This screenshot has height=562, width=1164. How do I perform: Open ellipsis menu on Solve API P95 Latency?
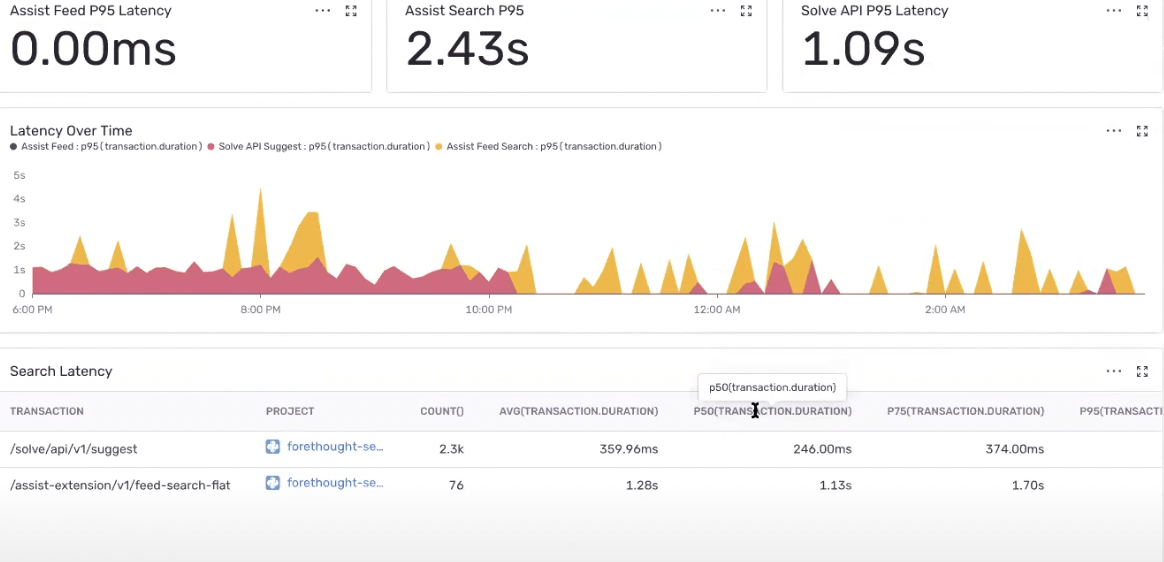pyautogui.click(x=1114, y=10)
